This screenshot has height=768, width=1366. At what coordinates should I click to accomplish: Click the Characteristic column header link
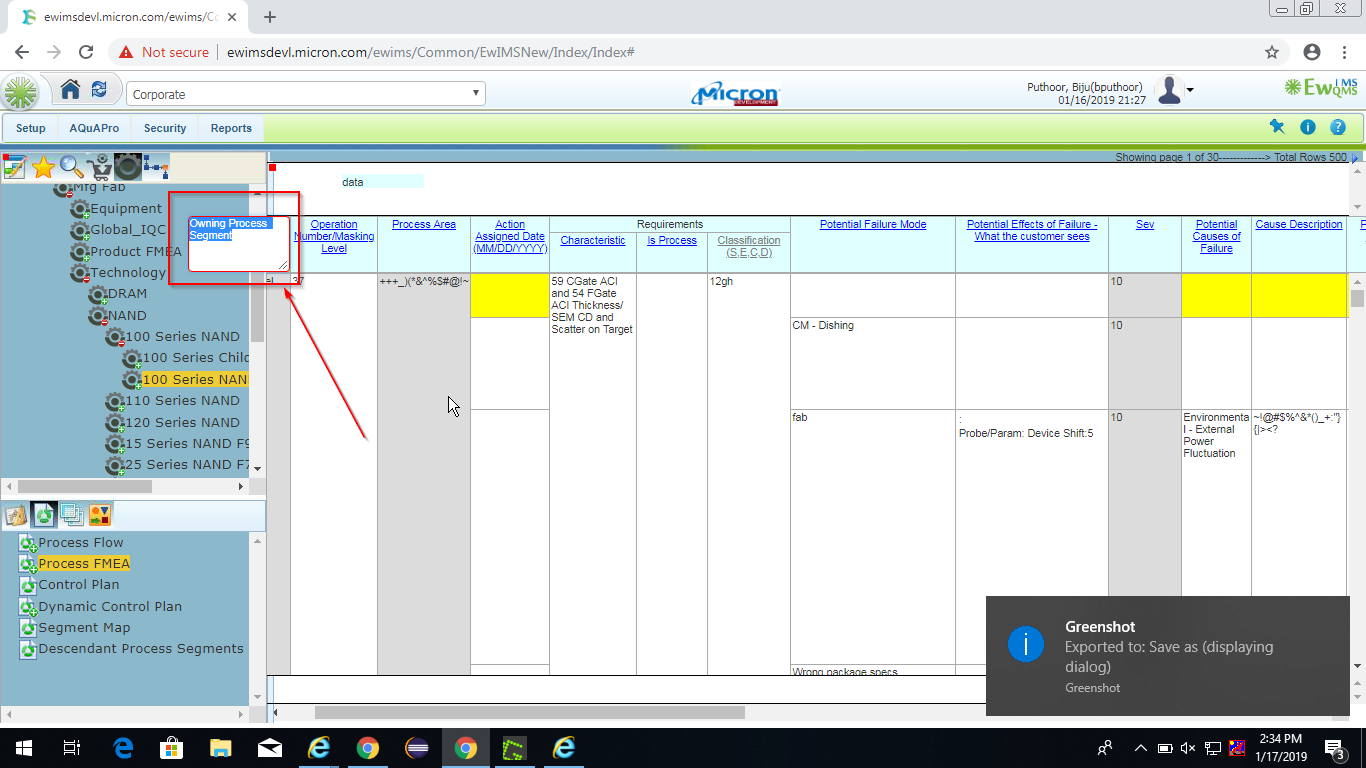point(593,240)
